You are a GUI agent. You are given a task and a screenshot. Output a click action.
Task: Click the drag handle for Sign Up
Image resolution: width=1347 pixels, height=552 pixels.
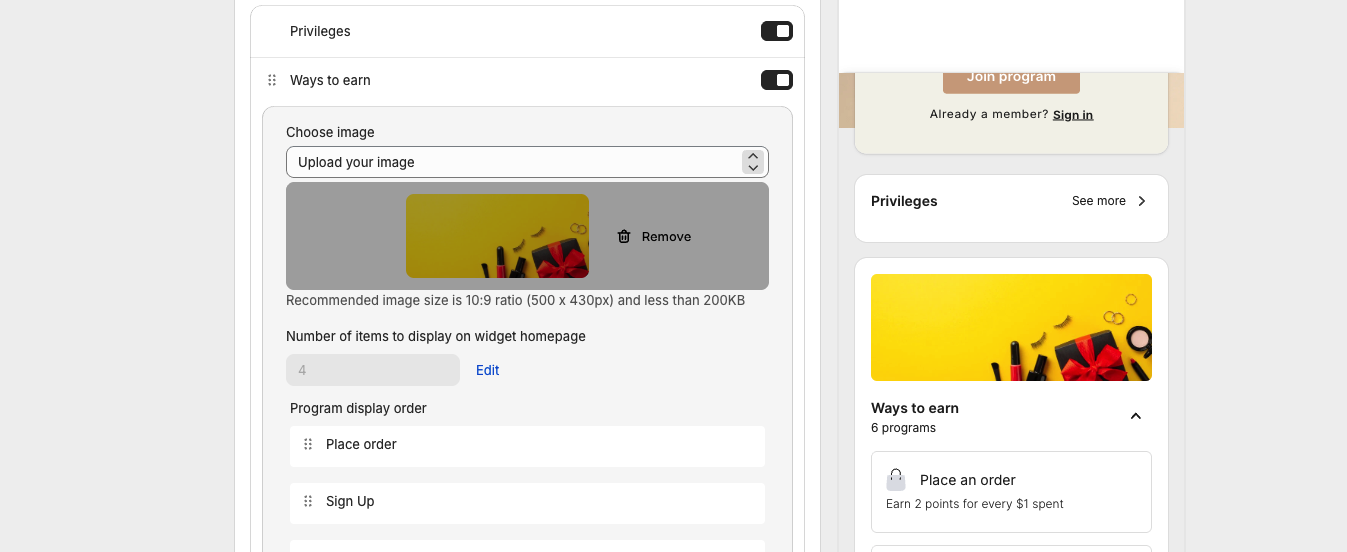tap(308, 502)
